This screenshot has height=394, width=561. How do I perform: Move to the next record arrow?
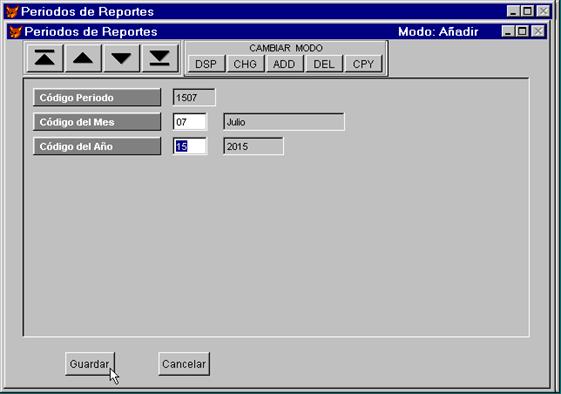(x=121, y=58)
